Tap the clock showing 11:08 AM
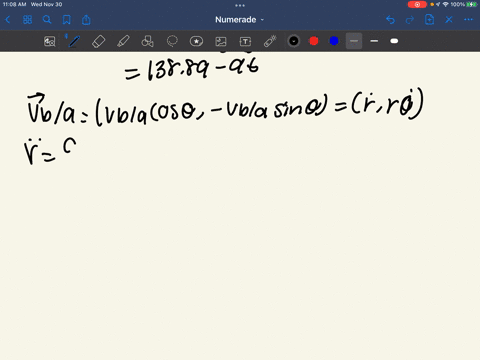 pyautogui.click(x=14, y=4)
